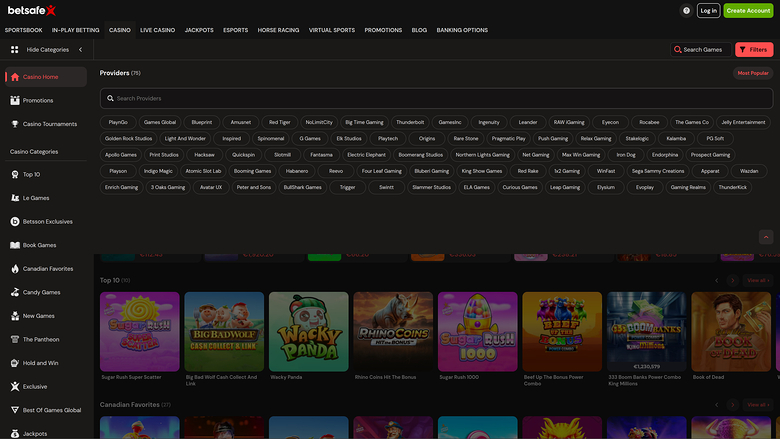This screenshot has width=780, height=439.
Task: Open the Live Casino tab
Action: coord(158,30)
